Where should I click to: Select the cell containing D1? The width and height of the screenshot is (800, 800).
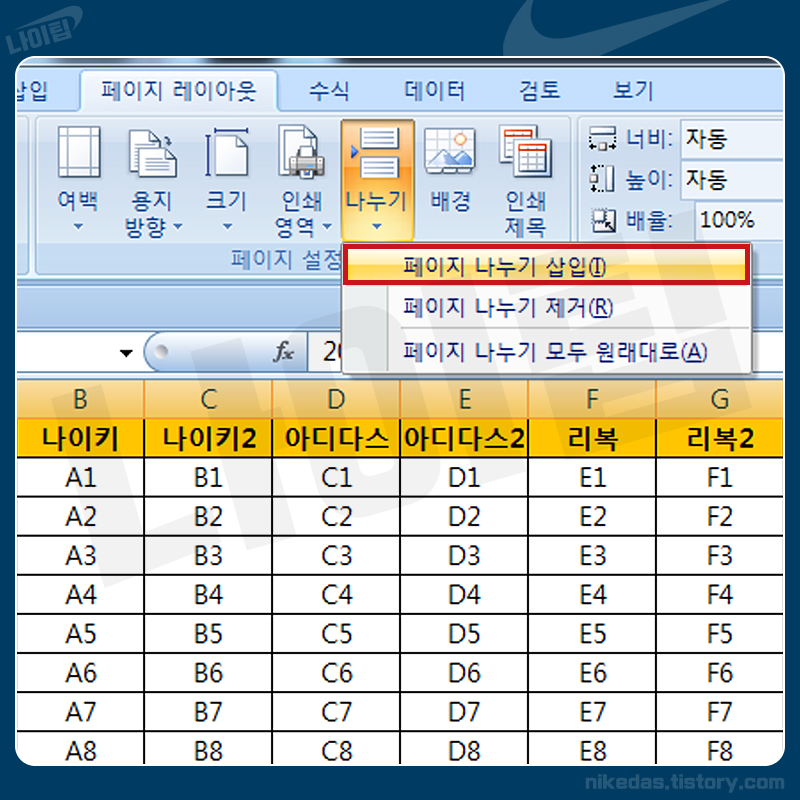click(x=464, y=478)
